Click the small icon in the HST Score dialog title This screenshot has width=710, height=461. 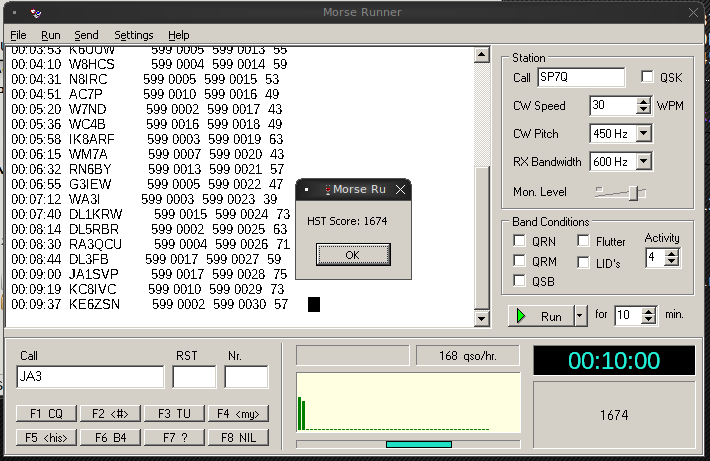pyautogui.click(x=328, y=190)
